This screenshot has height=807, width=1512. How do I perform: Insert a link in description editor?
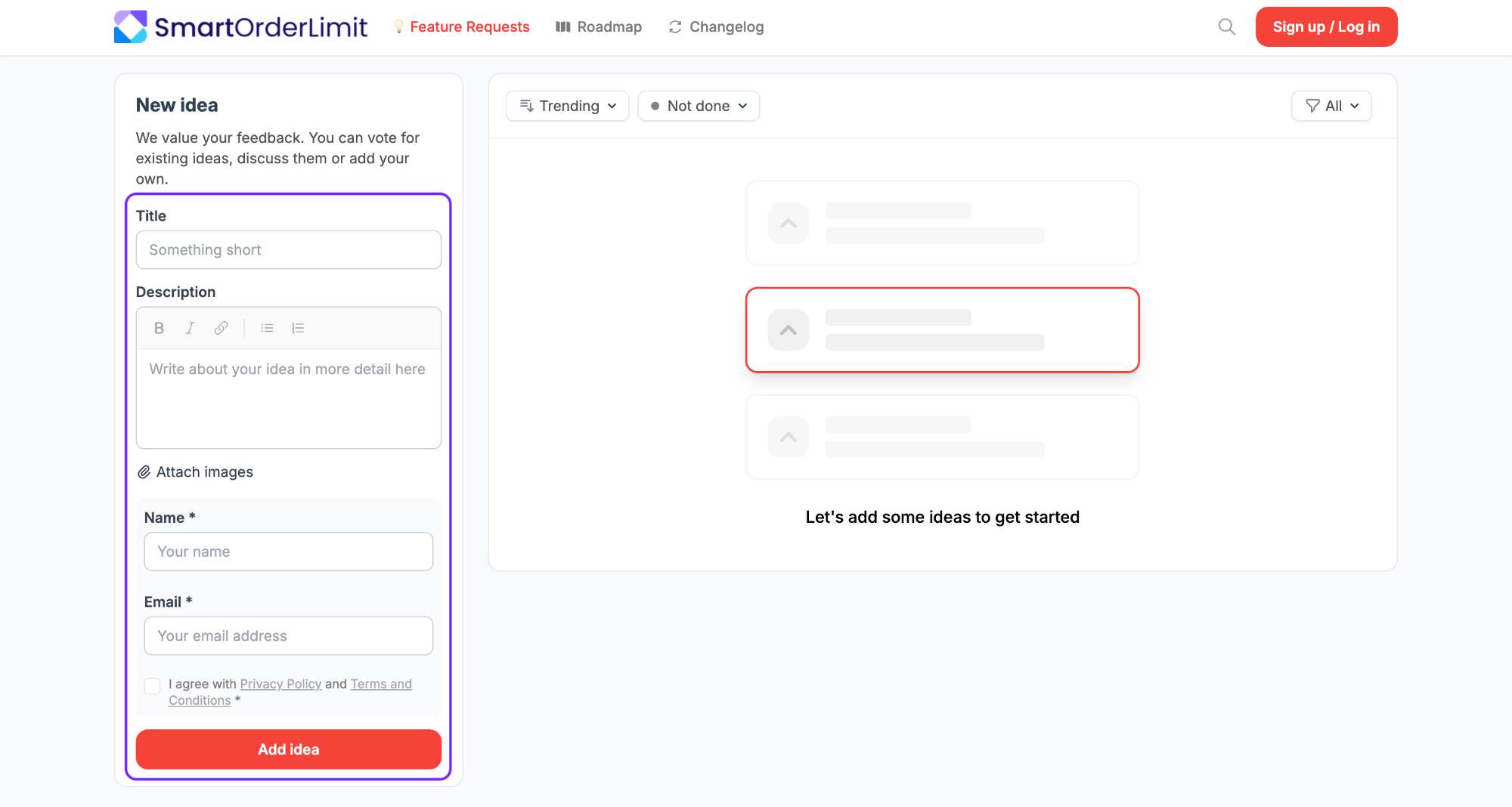pyautogui.click(x=221, y=328)
